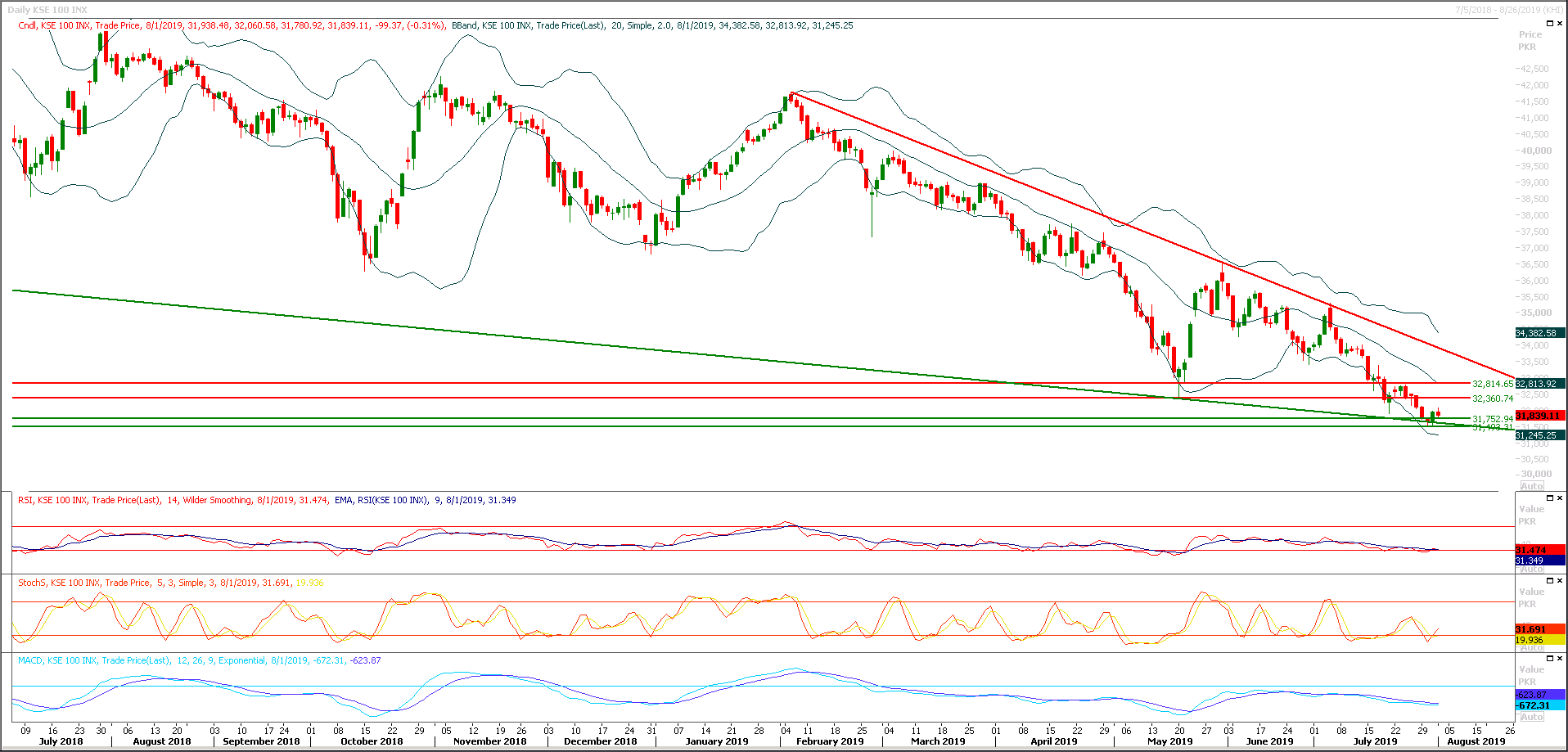The height and width of the screenshot is (752, 1568).
Task: Toggle Auto scaling on the MACD axis
Action: (x=1531, y=717)
